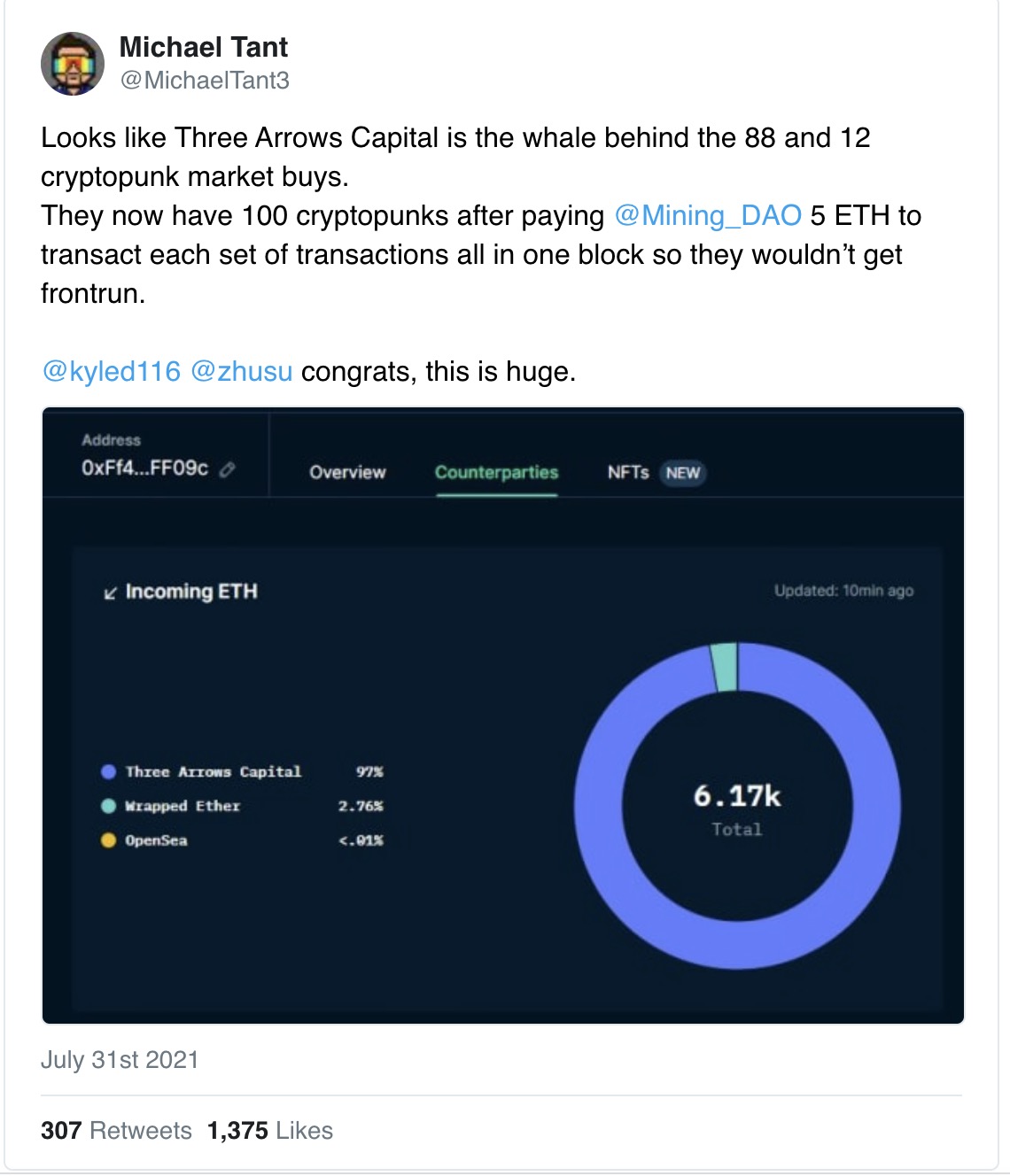Click the 6.17k Total in the donut center
The width and height of the screenshot is (1010, 1176).
pyautogui.click(x=737, y=806)
